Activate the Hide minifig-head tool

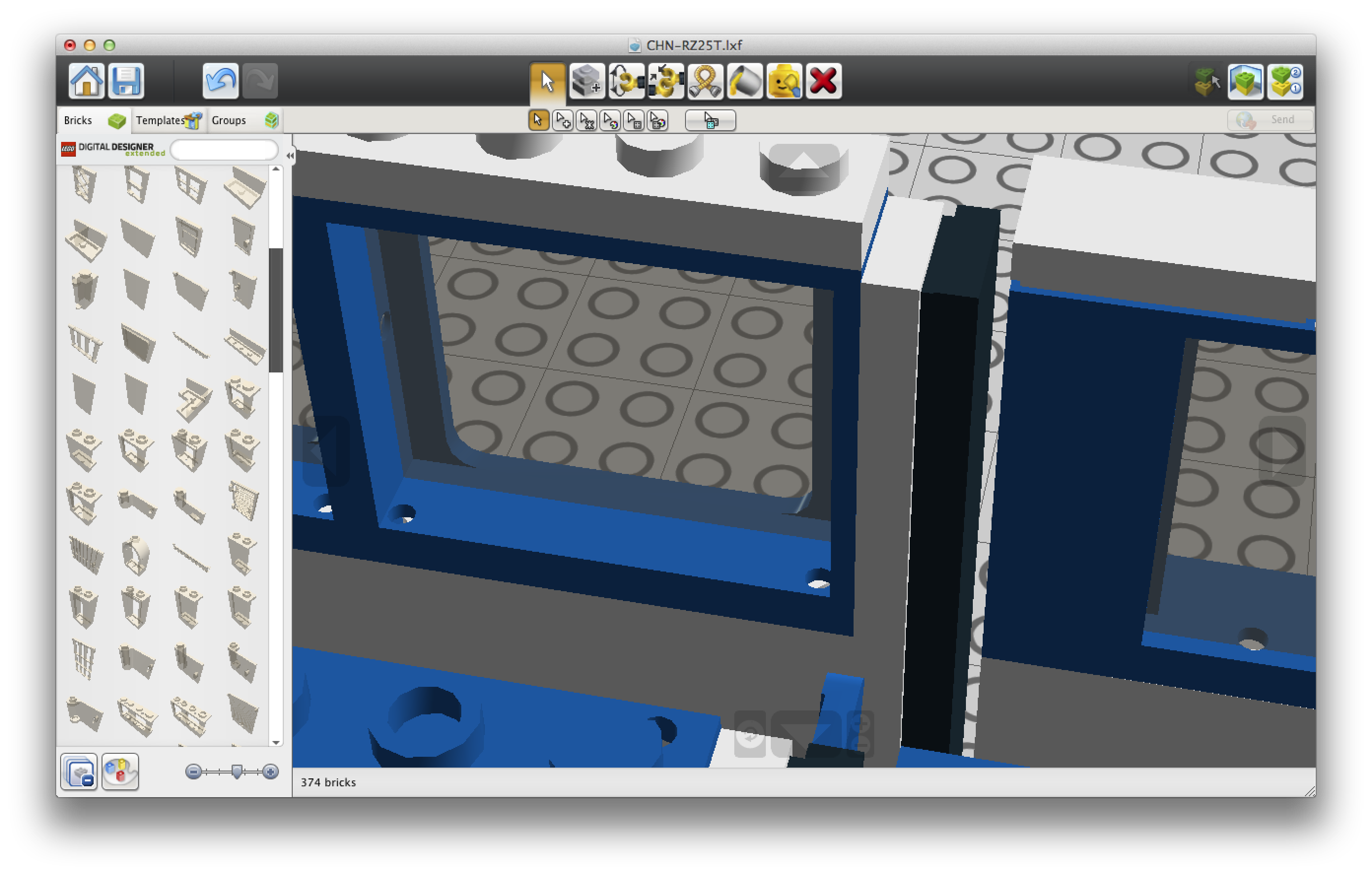coord(784,81)
